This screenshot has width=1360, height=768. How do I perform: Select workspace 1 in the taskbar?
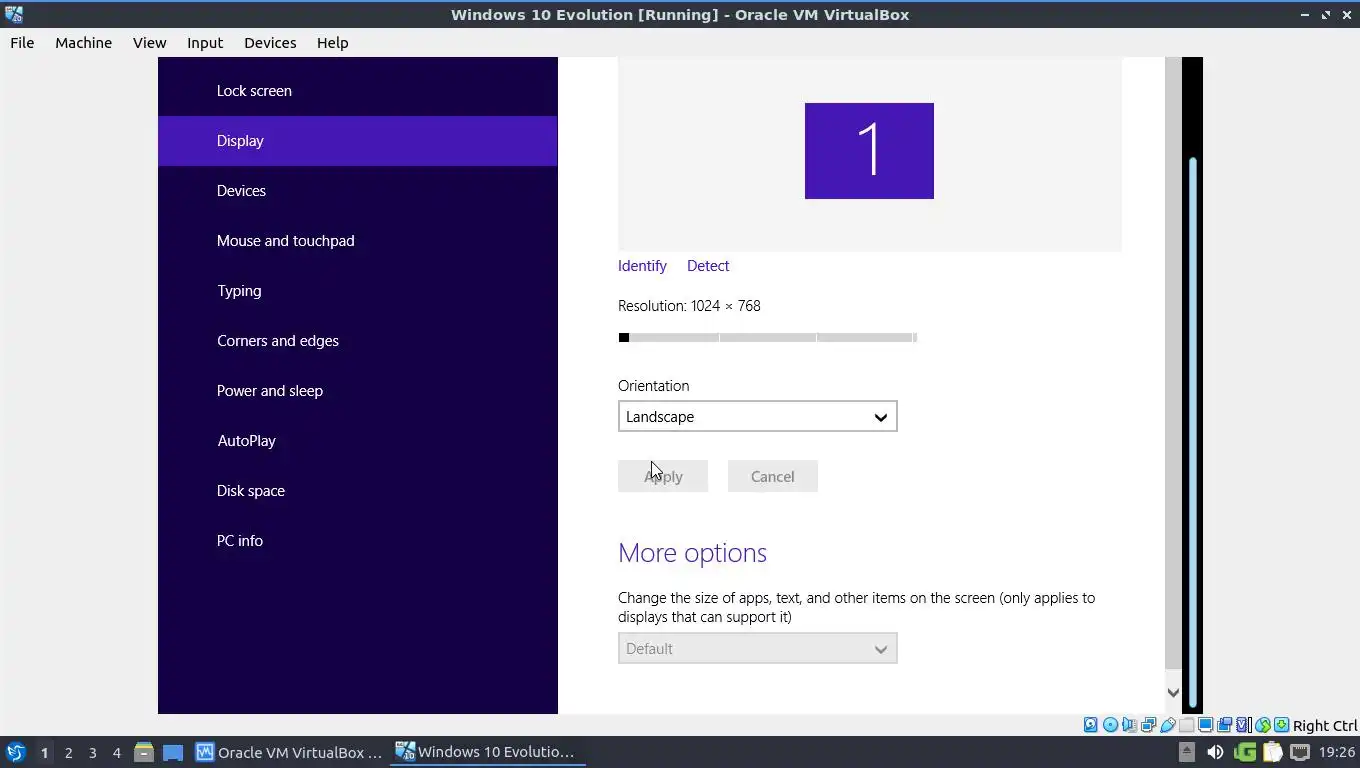pos(44,752)
